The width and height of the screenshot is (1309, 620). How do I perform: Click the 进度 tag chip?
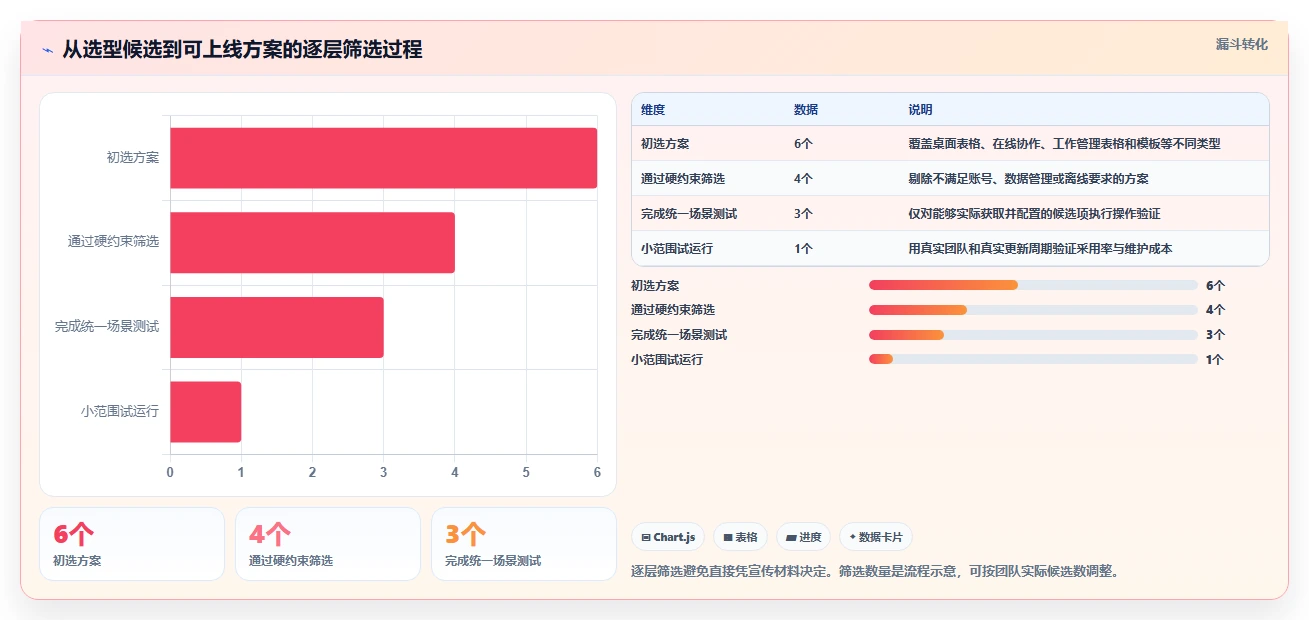pyautogui.click(x=803, y=537)
